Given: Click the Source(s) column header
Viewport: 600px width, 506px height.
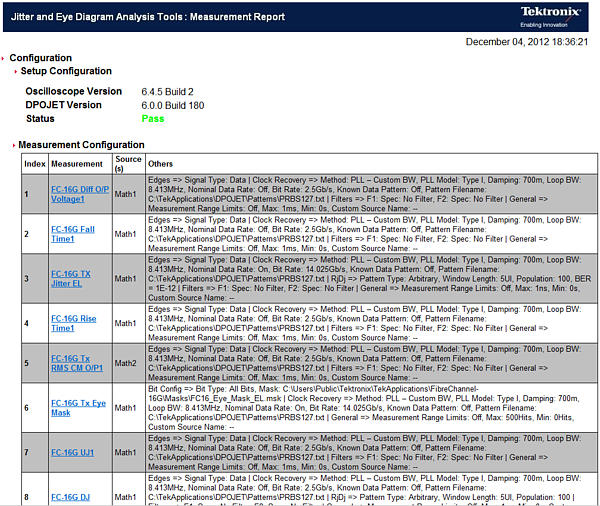Looking at the screenshot, I should pos(128,163).
